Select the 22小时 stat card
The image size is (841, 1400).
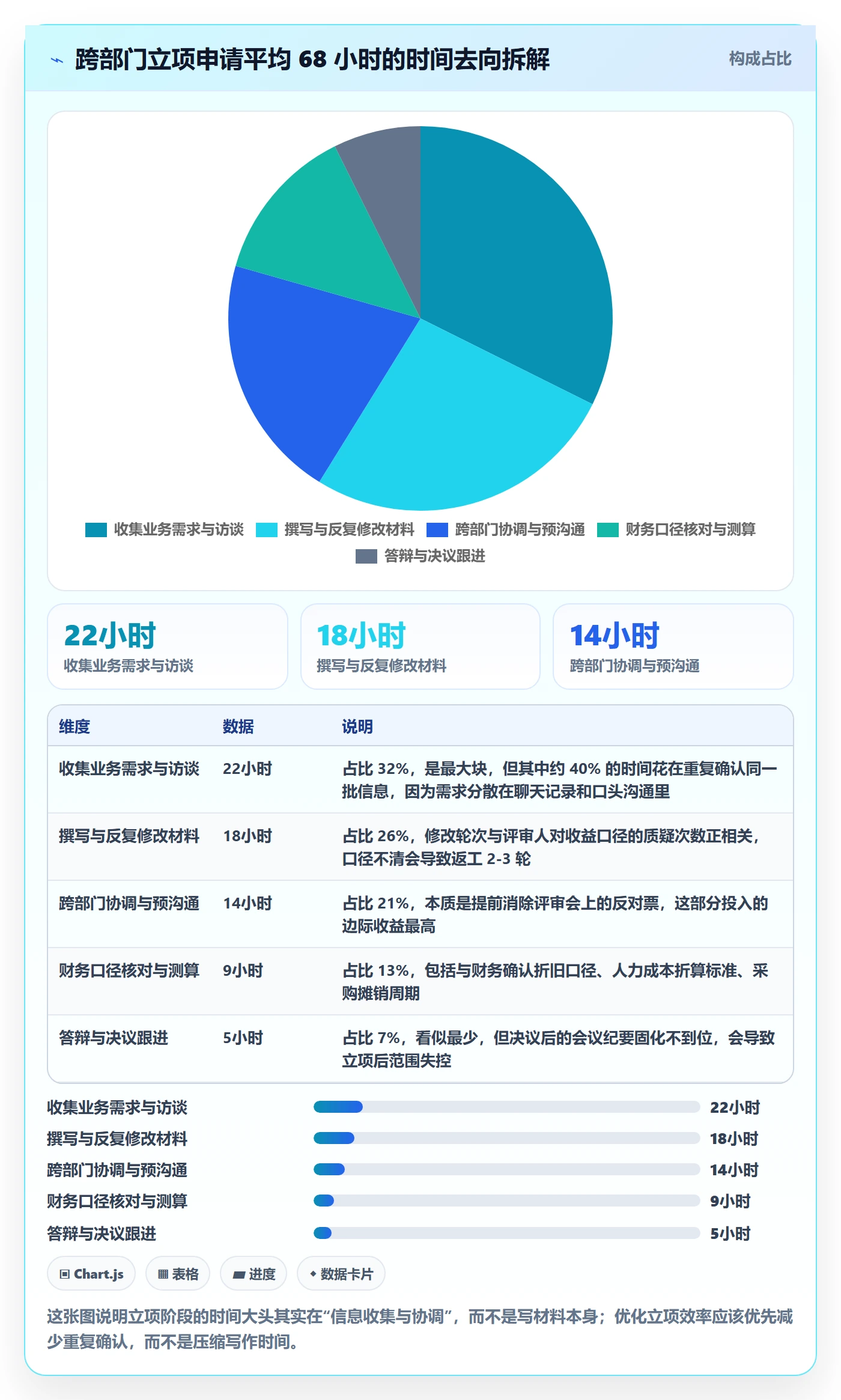tap(168, 647)
